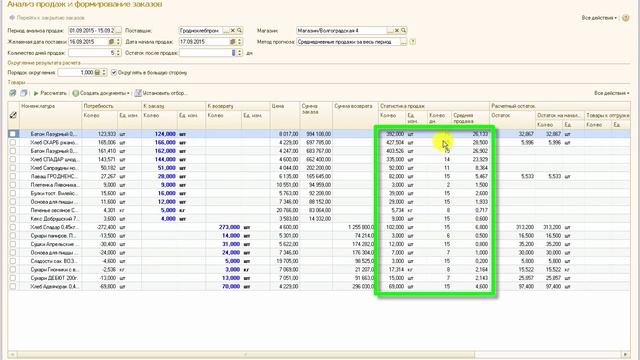Click the rounding order spinner arrows
Viewport: 640px width, 360px height.
[x=104, y=72]
